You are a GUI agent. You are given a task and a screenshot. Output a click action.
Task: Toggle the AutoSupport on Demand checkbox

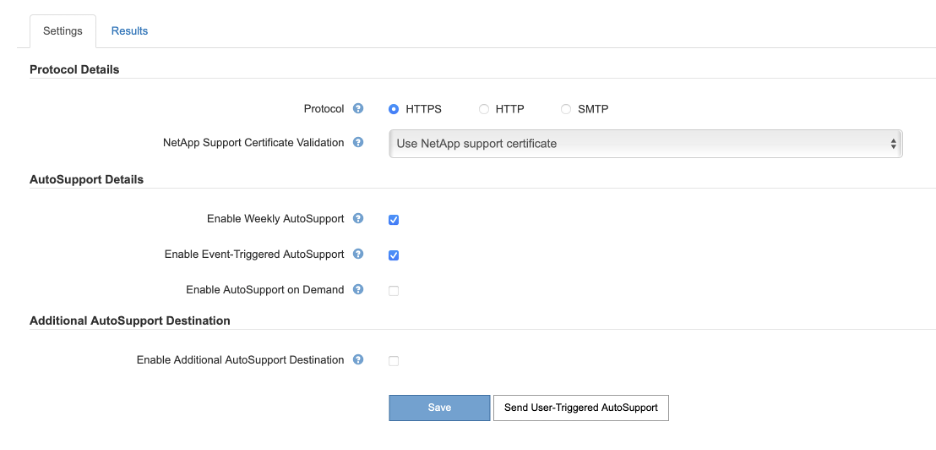point(394,291)
